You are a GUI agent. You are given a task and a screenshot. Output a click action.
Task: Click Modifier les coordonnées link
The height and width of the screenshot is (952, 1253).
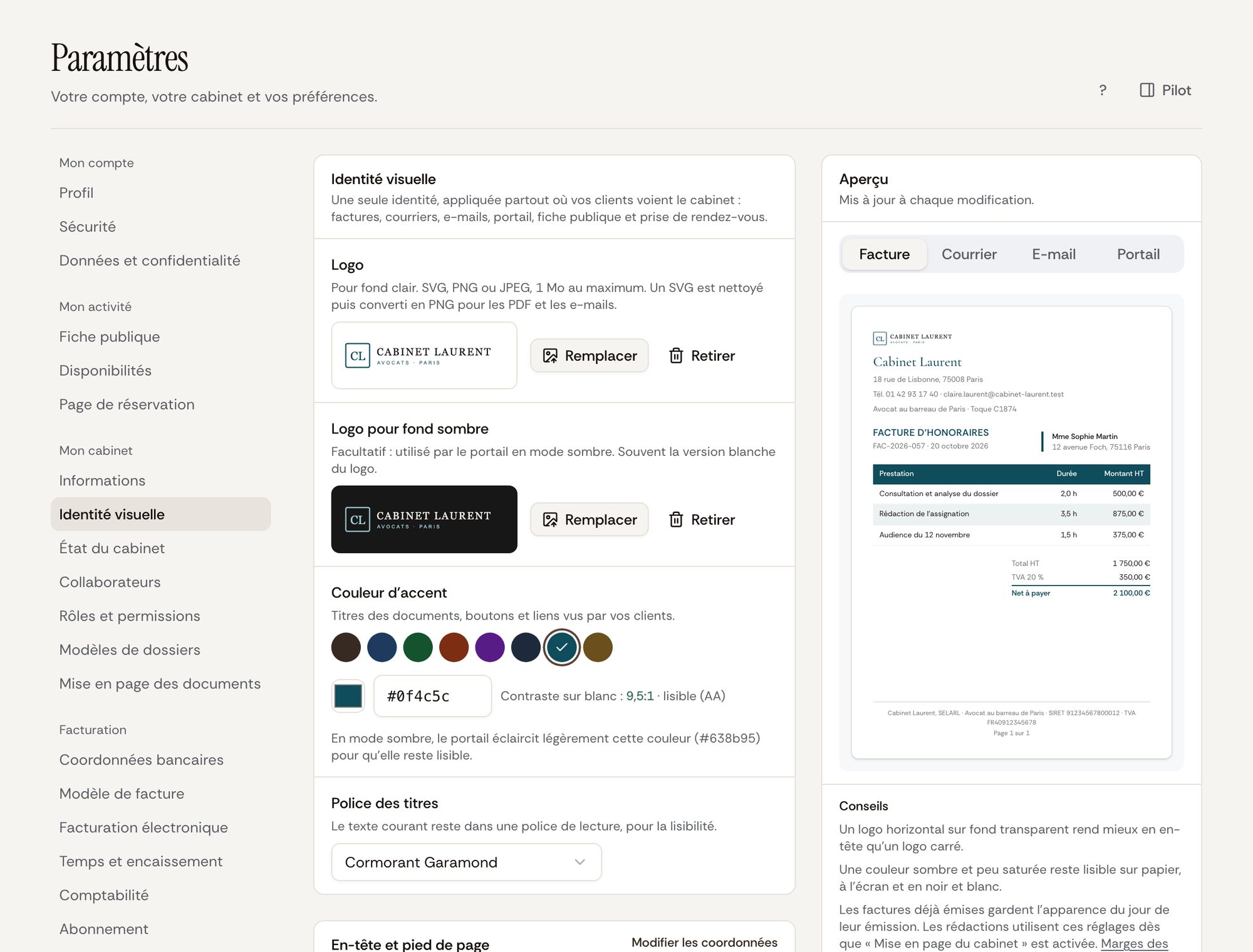tap(704, 943)
